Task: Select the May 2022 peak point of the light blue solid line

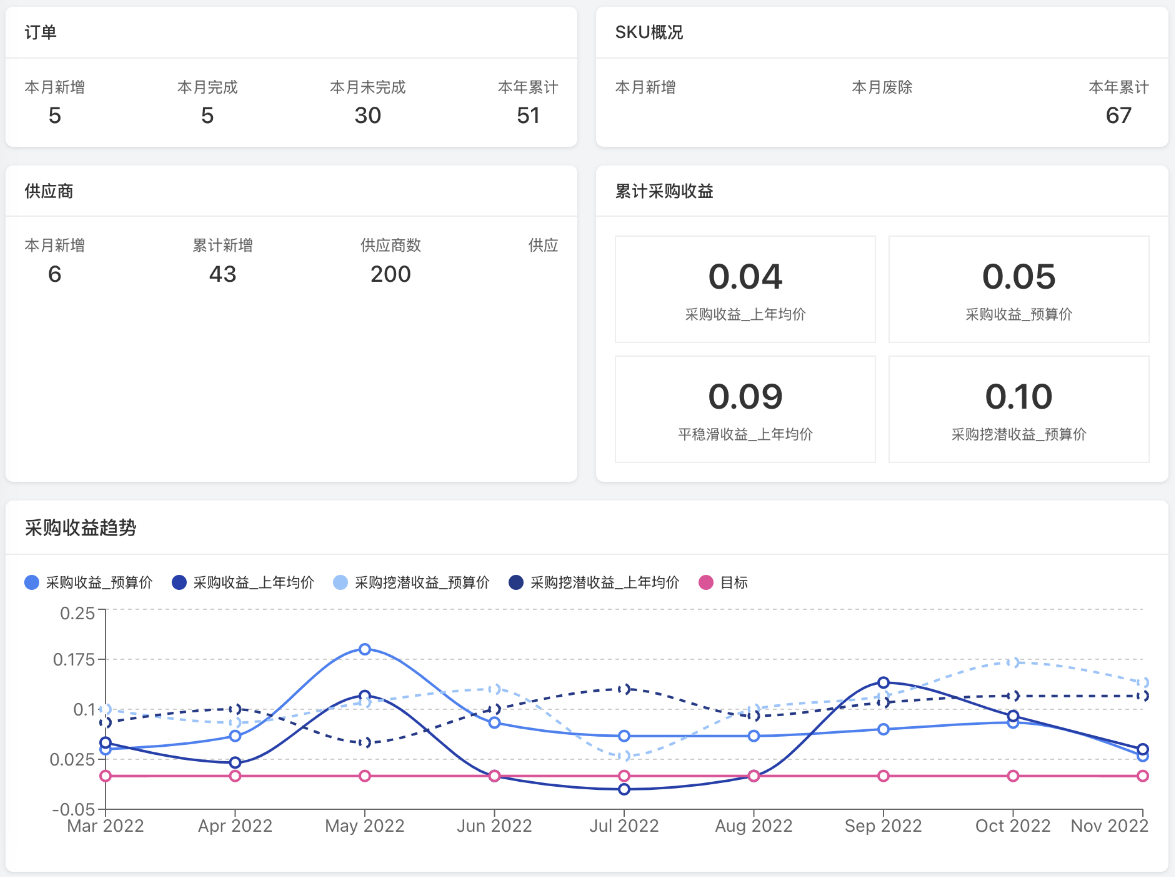Action: point(365,649)
